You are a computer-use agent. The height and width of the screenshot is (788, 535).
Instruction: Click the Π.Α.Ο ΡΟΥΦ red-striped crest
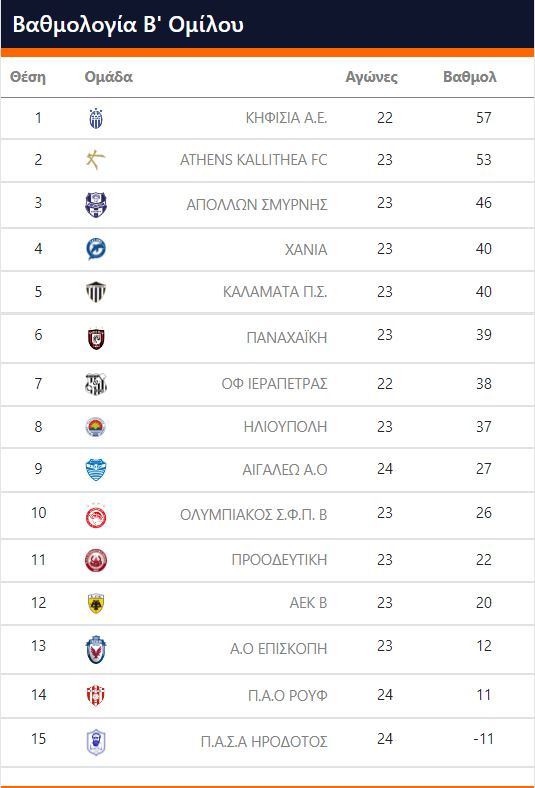point(95,696)
